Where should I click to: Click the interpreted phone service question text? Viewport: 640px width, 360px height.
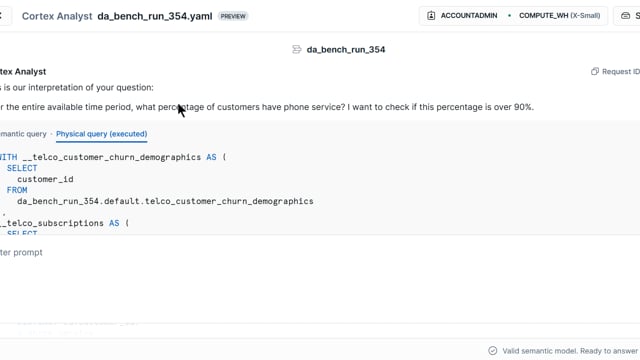point(267,107)
